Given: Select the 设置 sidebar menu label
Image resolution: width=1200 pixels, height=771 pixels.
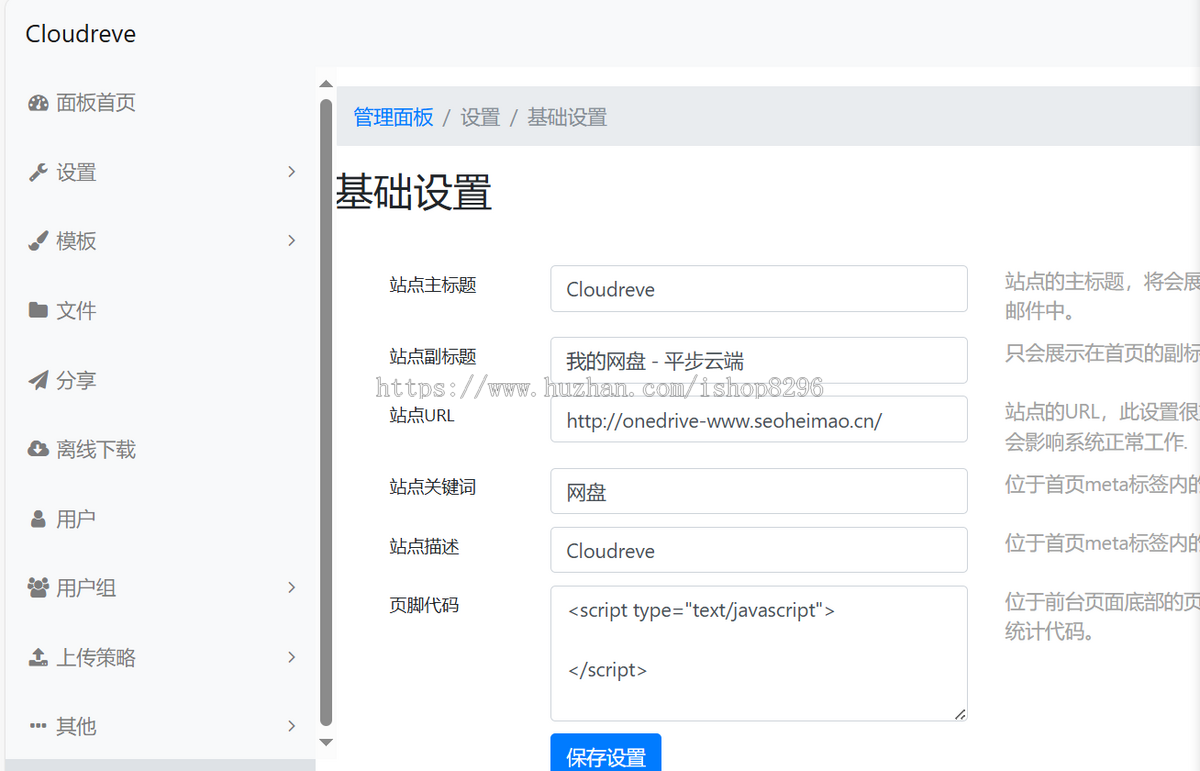Looking at the screenshot, I should pos(76,173).
